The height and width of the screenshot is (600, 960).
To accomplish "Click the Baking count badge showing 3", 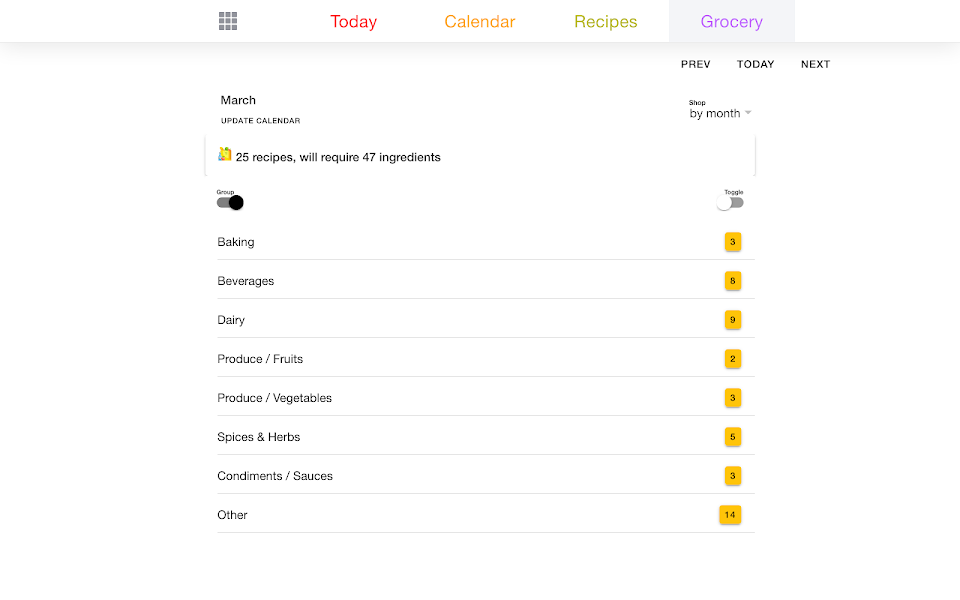I will tap(733, 242).
